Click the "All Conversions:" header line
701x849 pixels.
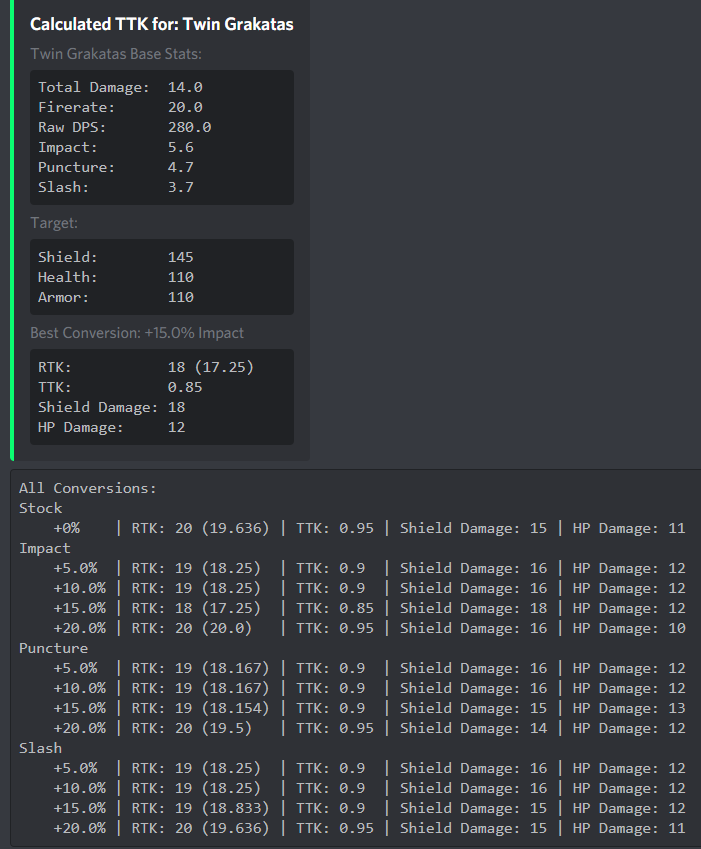point(88,488)
